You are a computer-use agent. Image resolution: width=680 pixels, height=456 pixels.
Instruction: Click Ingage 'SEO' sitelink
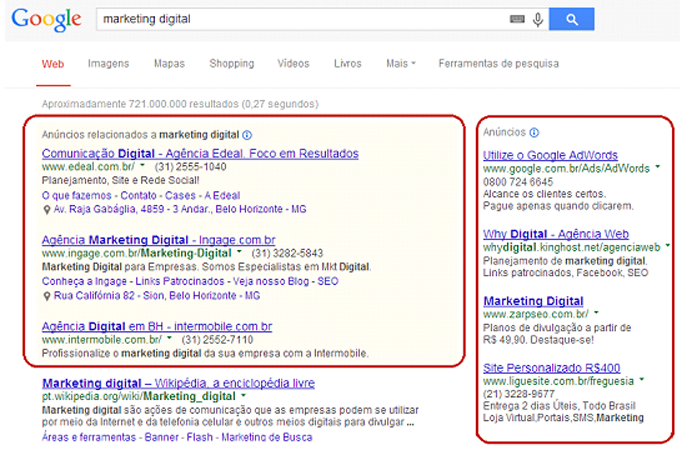coord(327,282)
